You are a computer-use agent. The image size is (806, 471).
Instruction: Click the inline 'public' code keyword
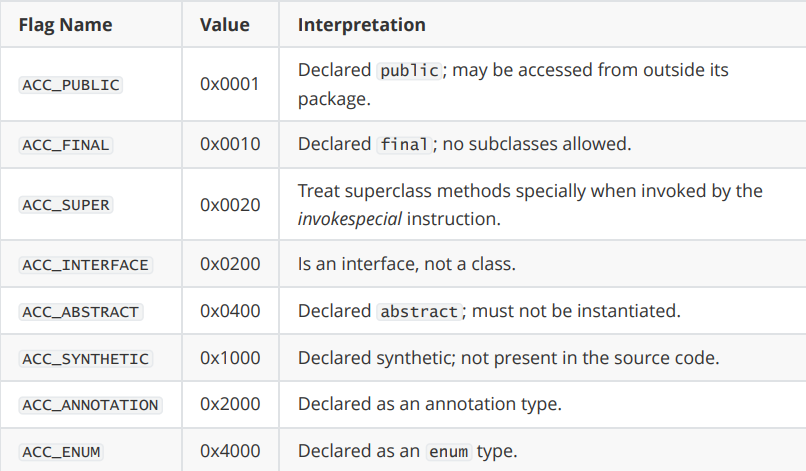(x=409, y=70)
